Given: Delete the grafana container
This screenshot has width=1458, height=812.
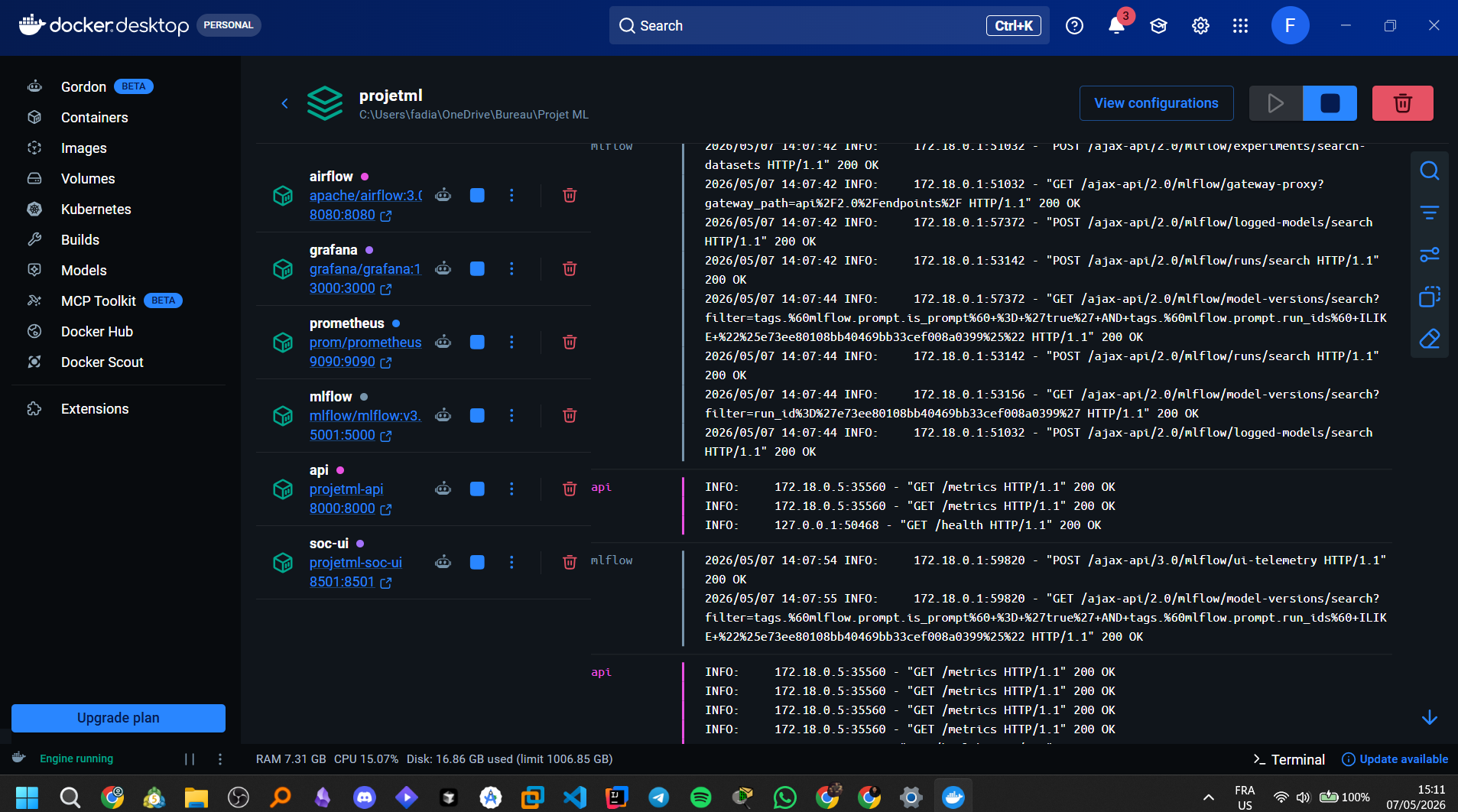Looking at the screenshot, I should tap(570, 268).
